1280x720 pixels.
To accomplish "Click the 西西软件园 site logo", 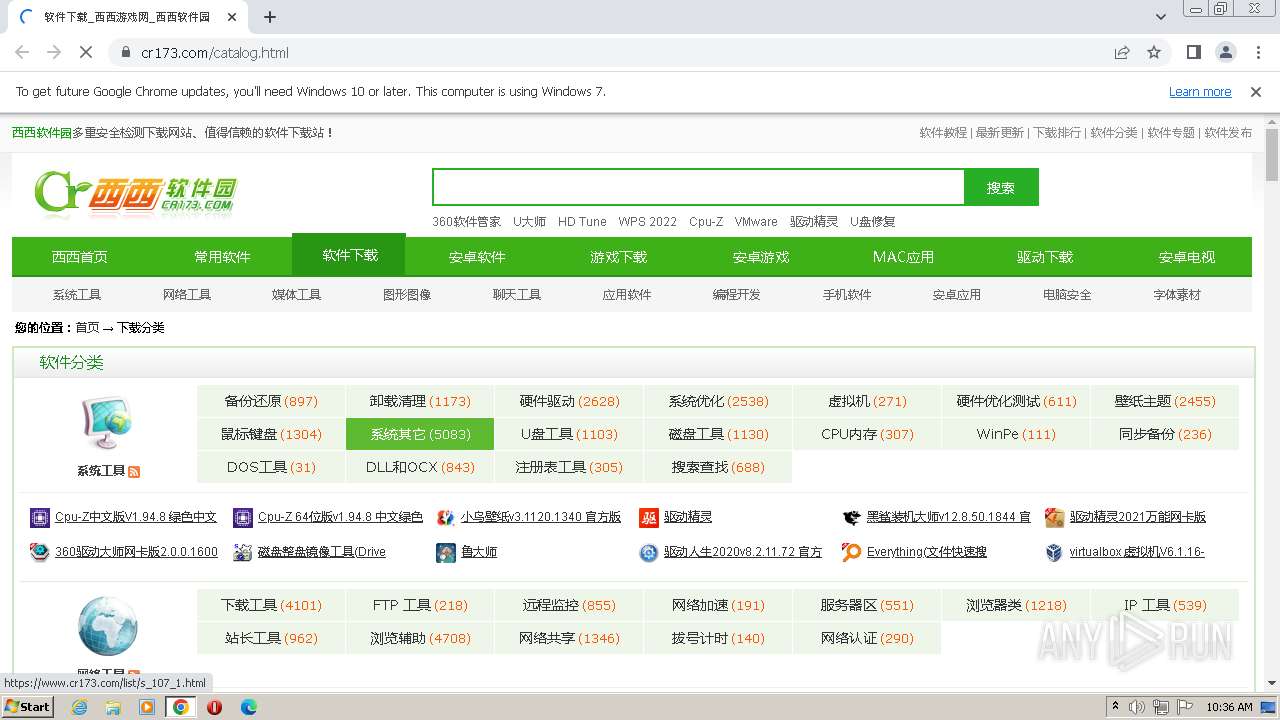I will pos(136,192).
